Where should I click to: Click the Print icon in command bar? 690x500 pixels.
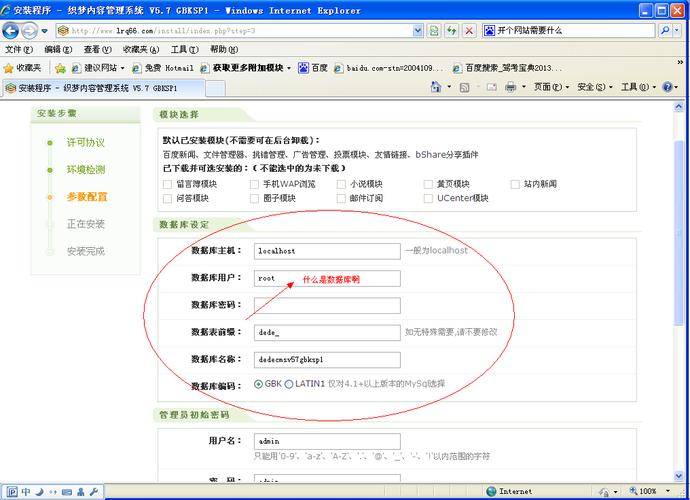tap(510, 87)
